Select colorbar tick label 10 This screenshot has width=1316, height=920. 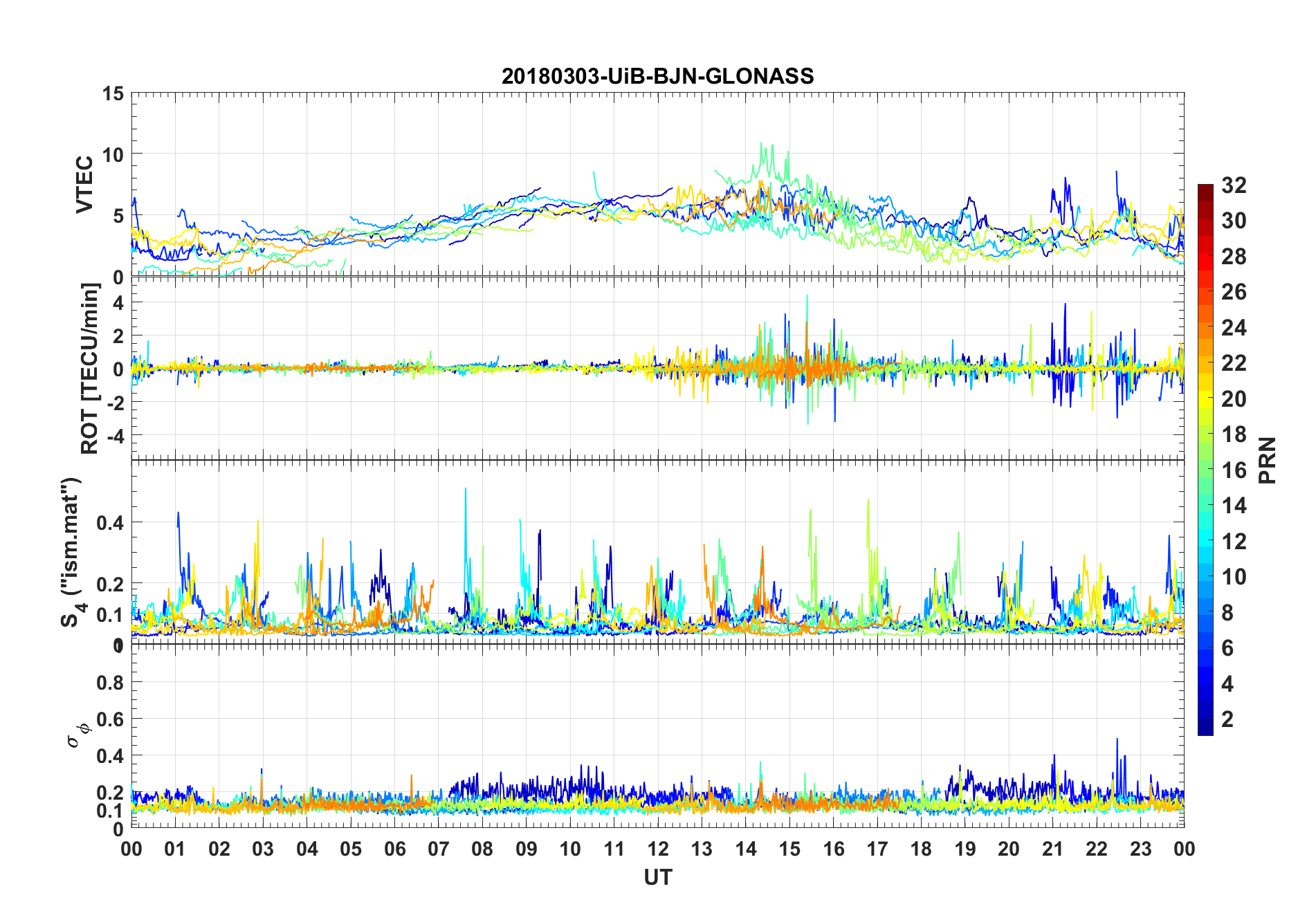pos(1234,577)
